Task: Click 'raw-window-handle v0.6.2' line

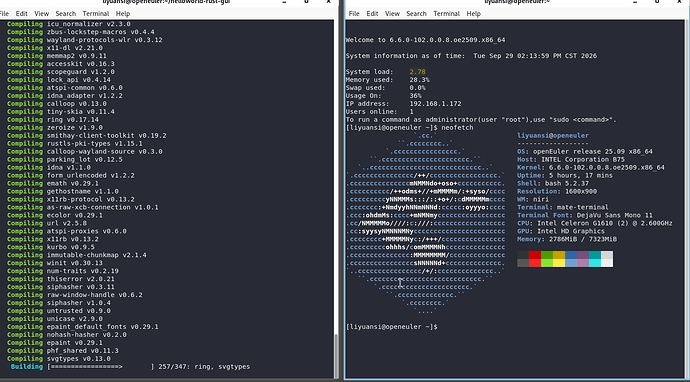Action: [x=75, y=295]
